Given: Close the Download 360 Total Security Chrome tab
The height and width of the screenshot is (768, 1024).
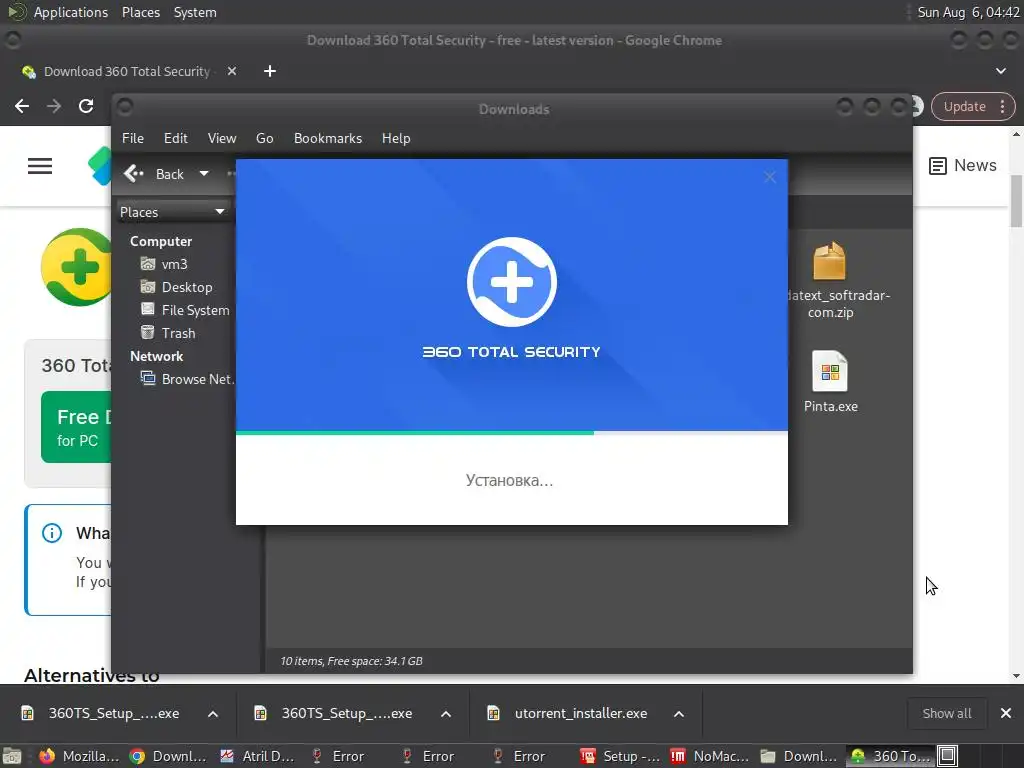Looking at the screenshot, I should [232, 71].
